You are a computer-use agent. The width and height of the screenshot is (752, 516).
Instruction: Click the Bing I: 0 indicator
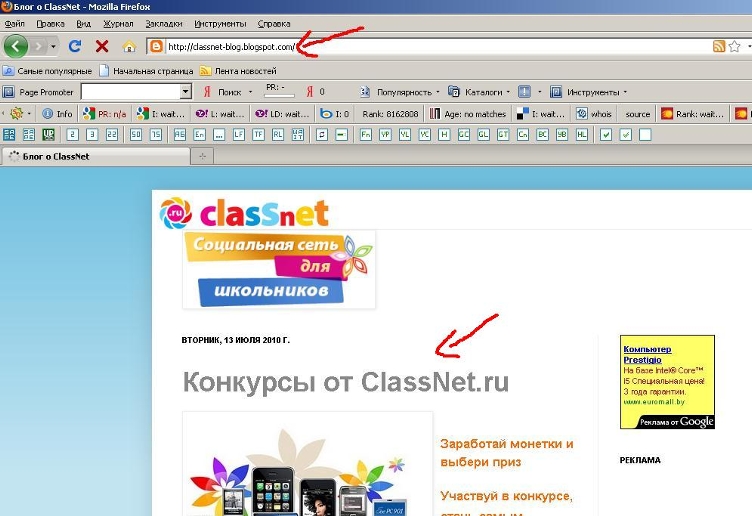click(x=335, y=114)
